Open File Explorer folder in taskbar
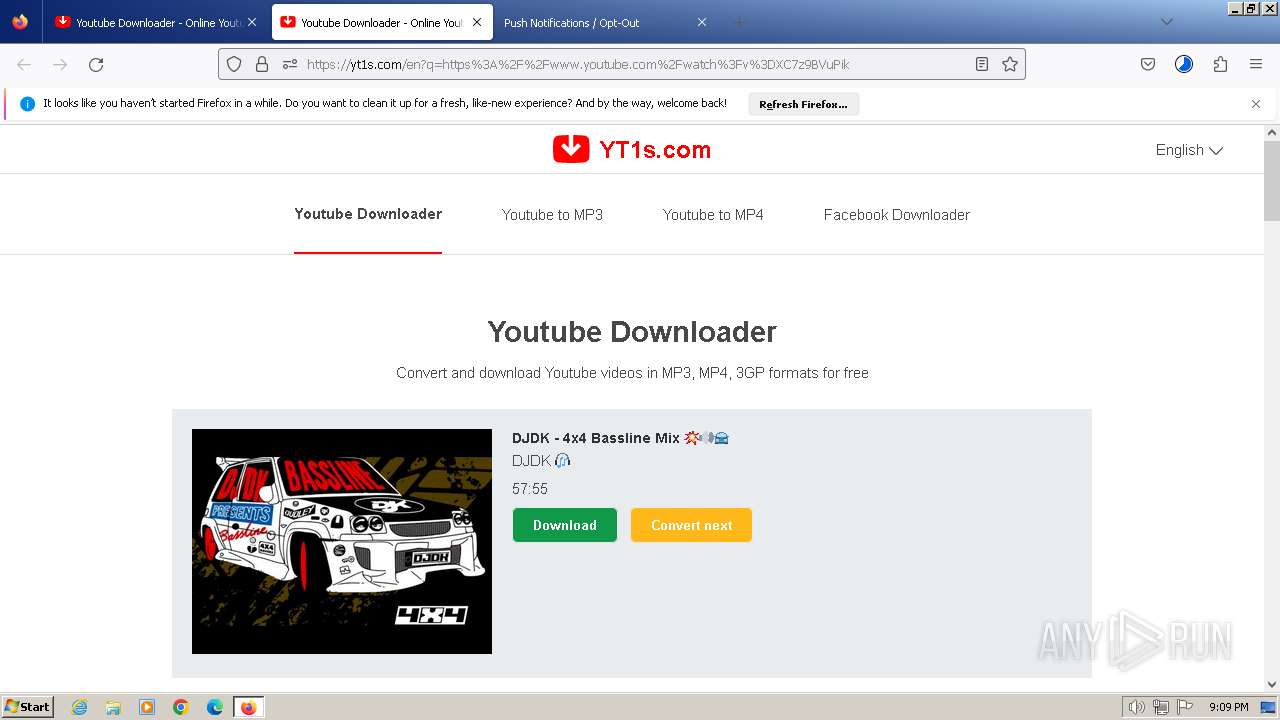 coord(113,707)
